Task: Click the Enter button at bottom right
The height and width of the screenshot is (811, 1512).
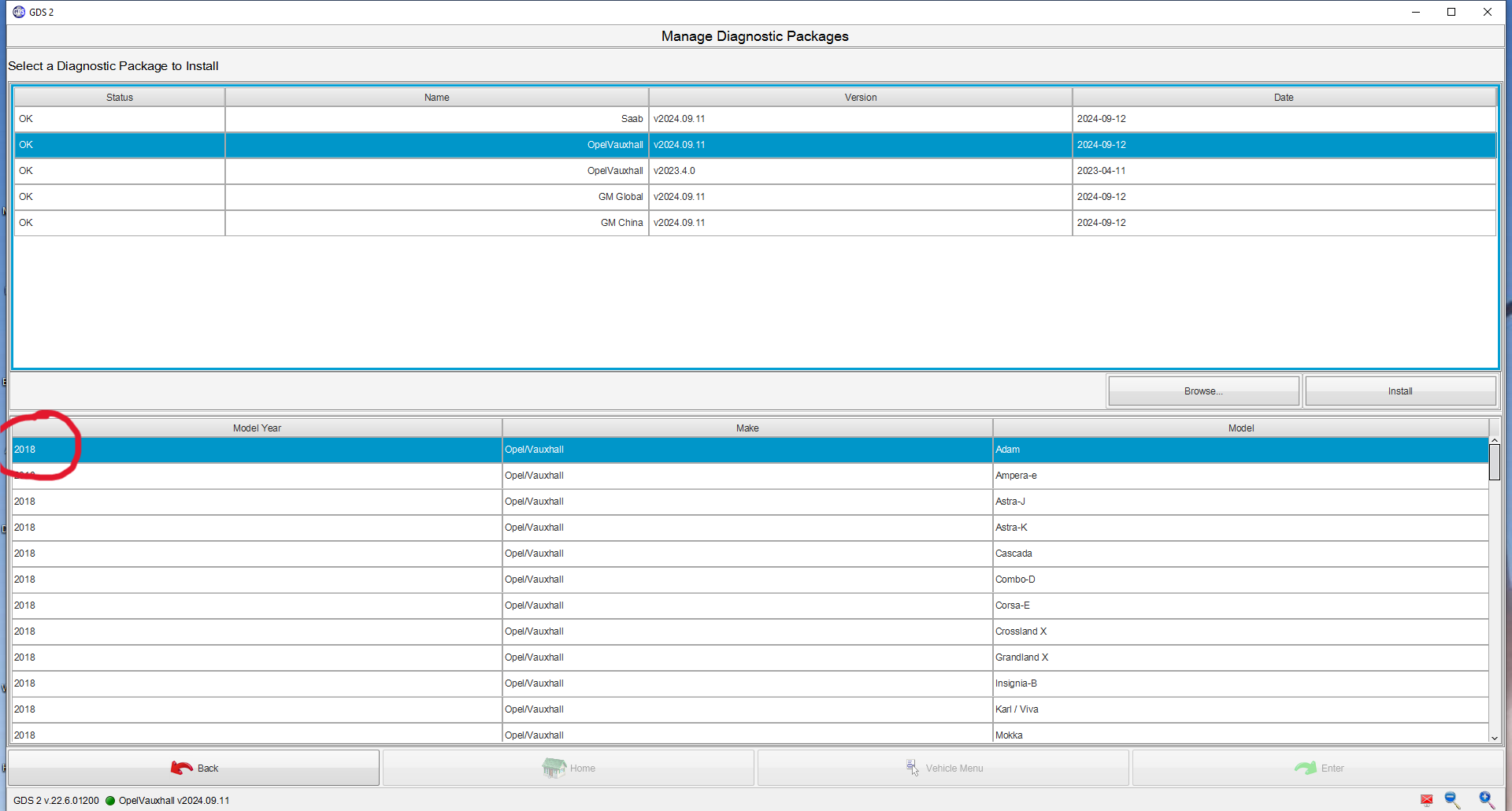Action: coord(1318,768)
